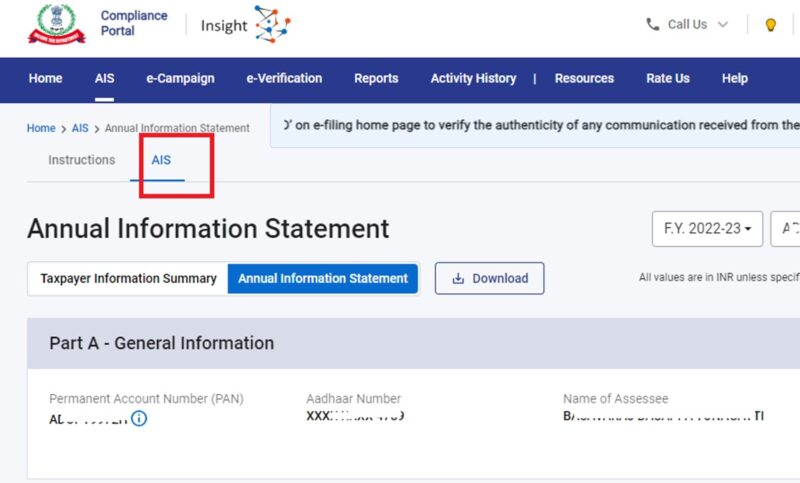Switch to the AIS tab under breadcrumb

coord(161,160)
